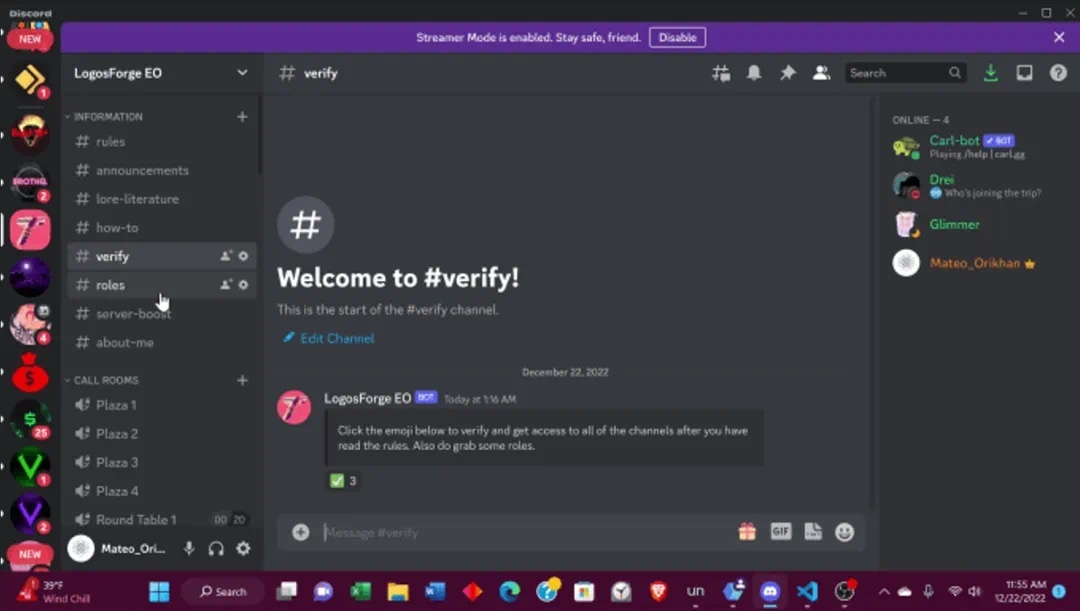Open the how-to channel
The image size is (1080, 611).
162,227
